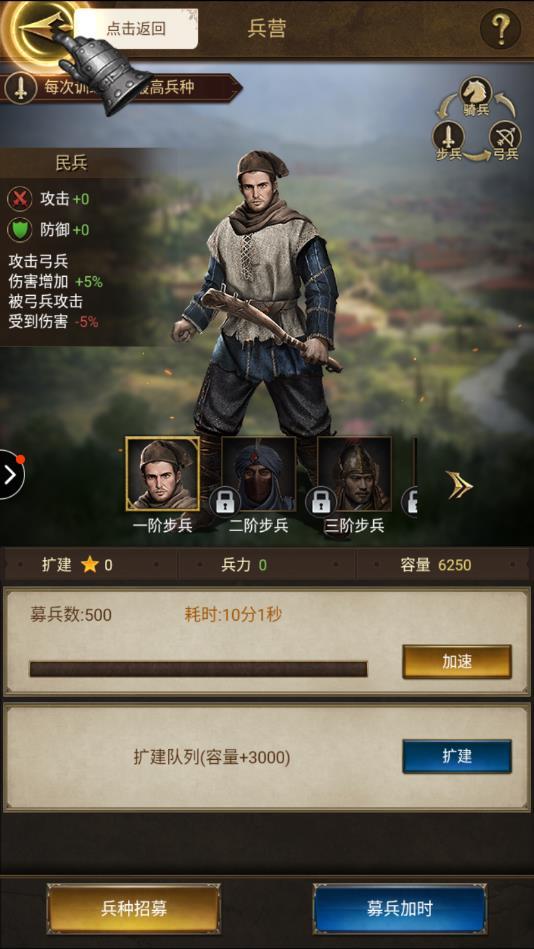The height and width of the screenshot is (949, 534).
Task: Open help via question mark icon
Action: click(500, 28)
